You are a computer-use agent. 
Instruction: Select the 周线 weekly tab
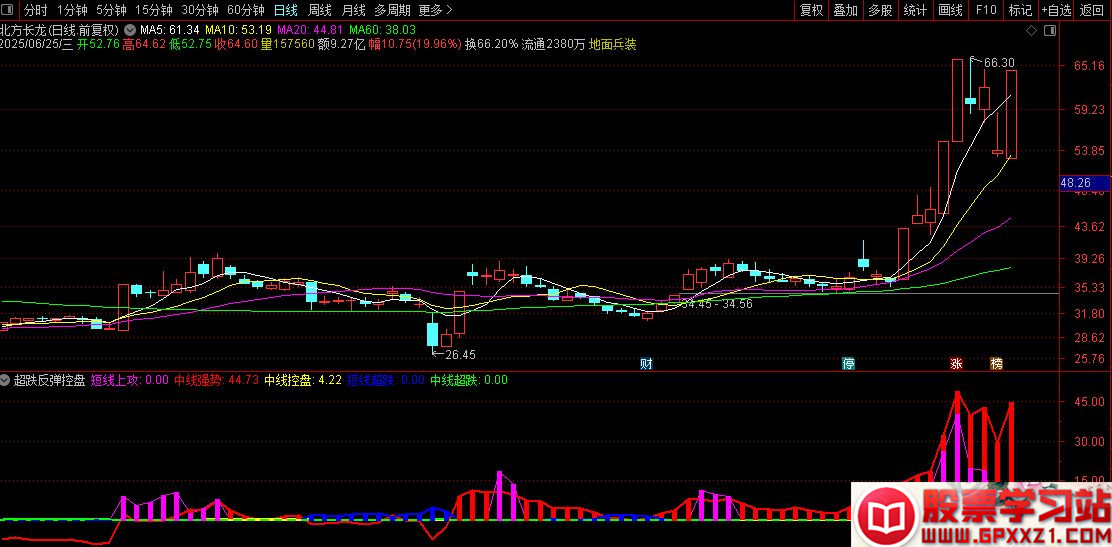[x=320, y=10]
